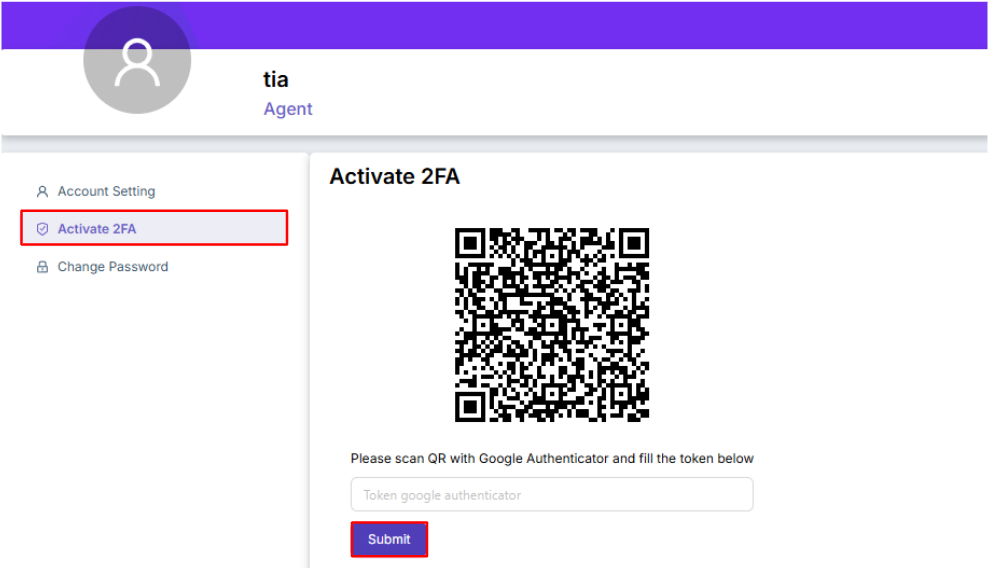
Task: Click the shield icon beside Activate 2FA
Action: [42, 229]
